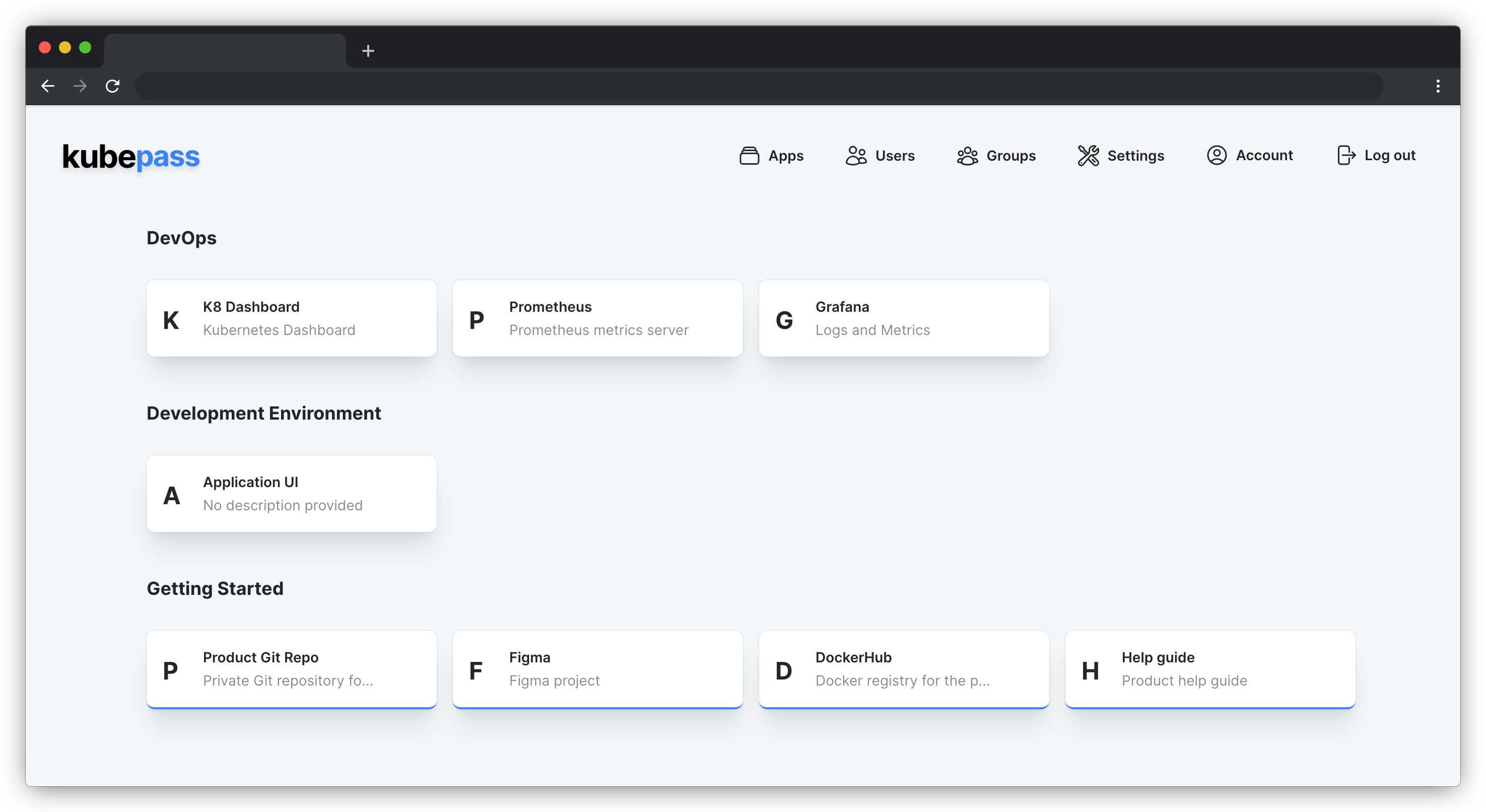
Task: Open the K8 Dashboard app card
Action: click(x=291, y=318)
